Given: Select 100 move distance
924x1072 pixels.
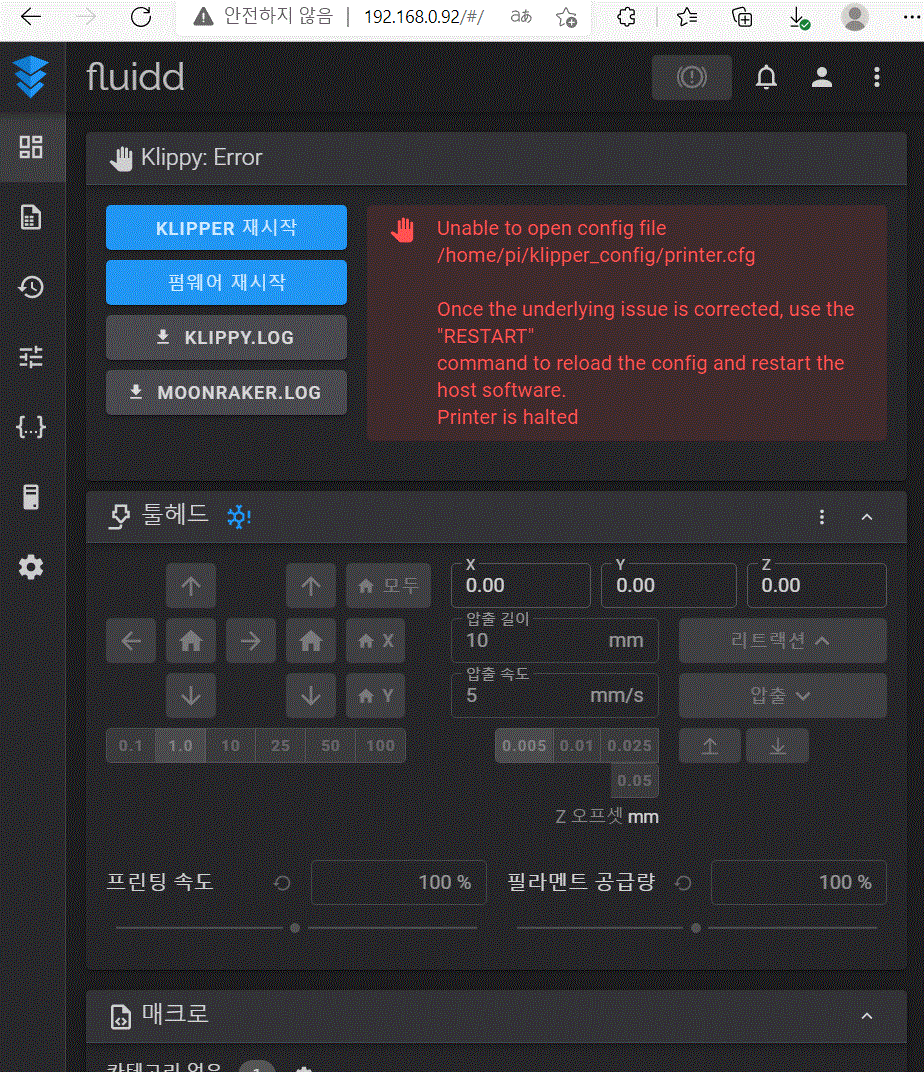Looking at the screenshot, I should [381, 746].
